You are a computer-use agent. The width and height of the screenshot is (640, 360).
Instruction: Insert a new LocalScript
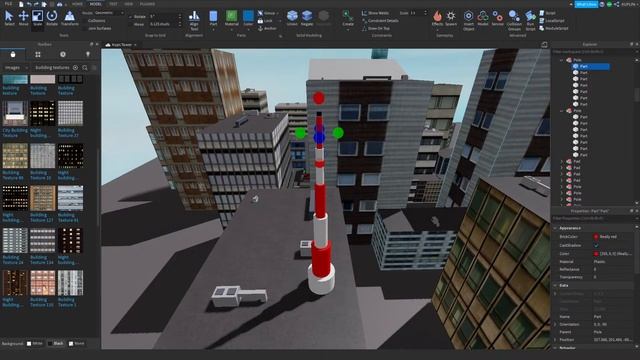coord(552,20)
